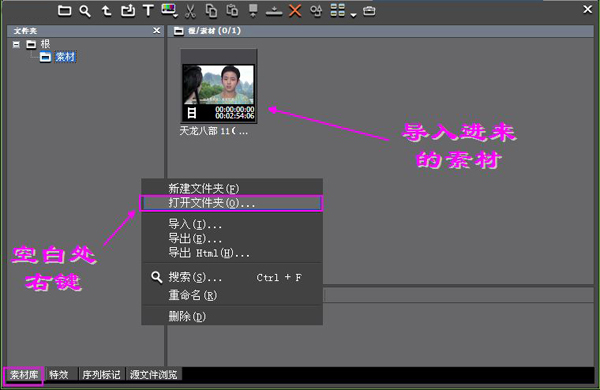Click the add to timeline icon
The width and height of the screenshot is (600, 390).
click(x=274, y=11)
